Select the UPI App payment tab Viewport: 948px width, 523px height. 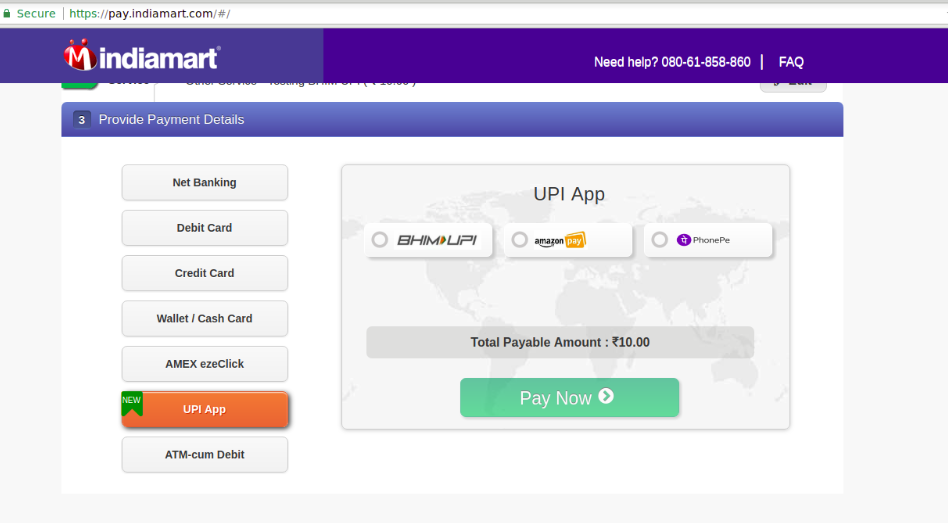(x=204, y=409)
